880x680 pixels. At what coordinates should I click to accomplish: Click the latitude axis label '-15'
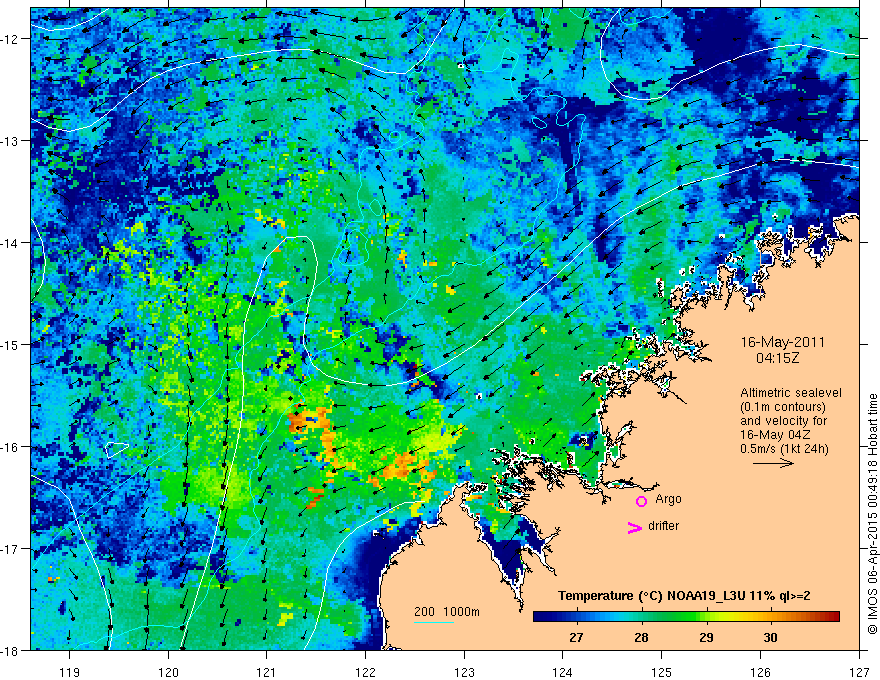coord(11,344)
